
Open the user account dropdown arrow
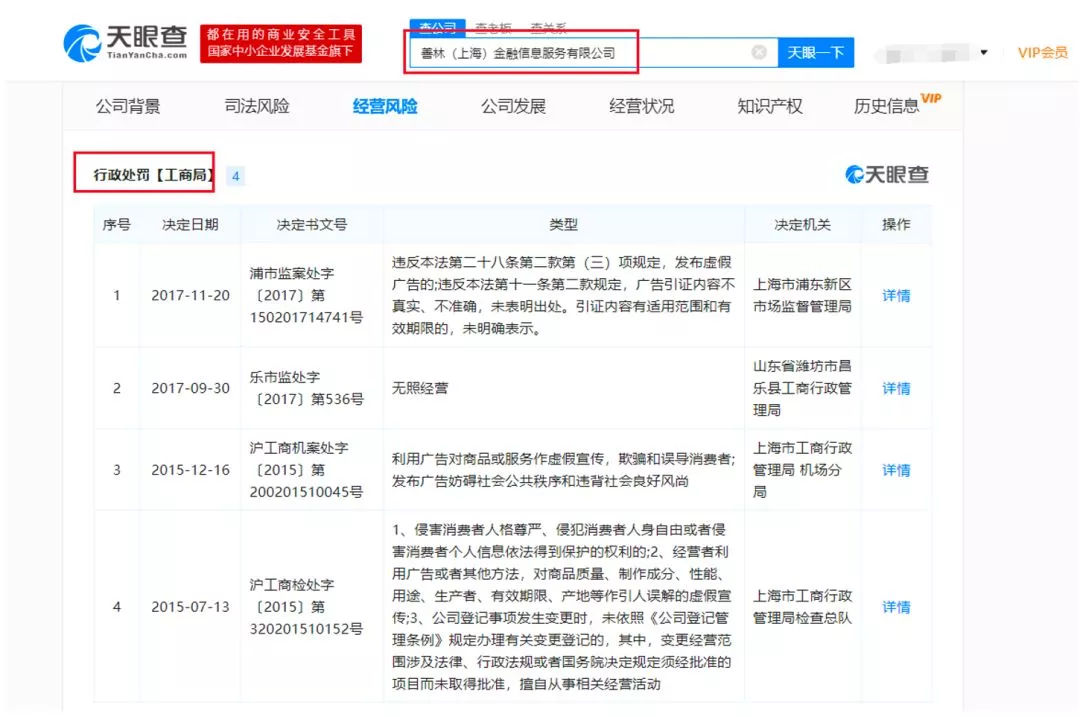(x=984, y=52)
